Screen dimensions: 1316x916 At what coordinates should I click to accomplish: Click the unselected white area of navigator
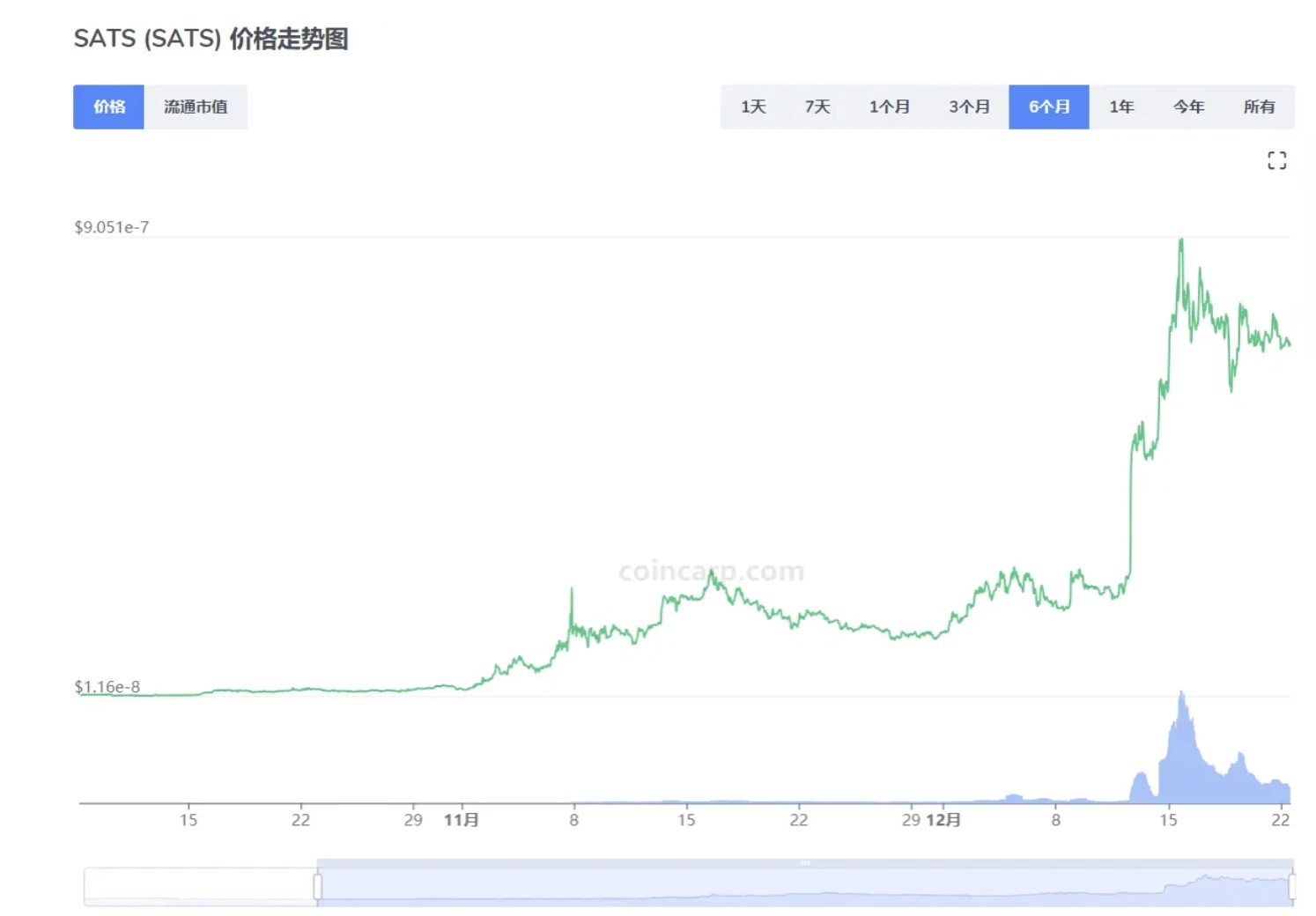tap(200, 886)
